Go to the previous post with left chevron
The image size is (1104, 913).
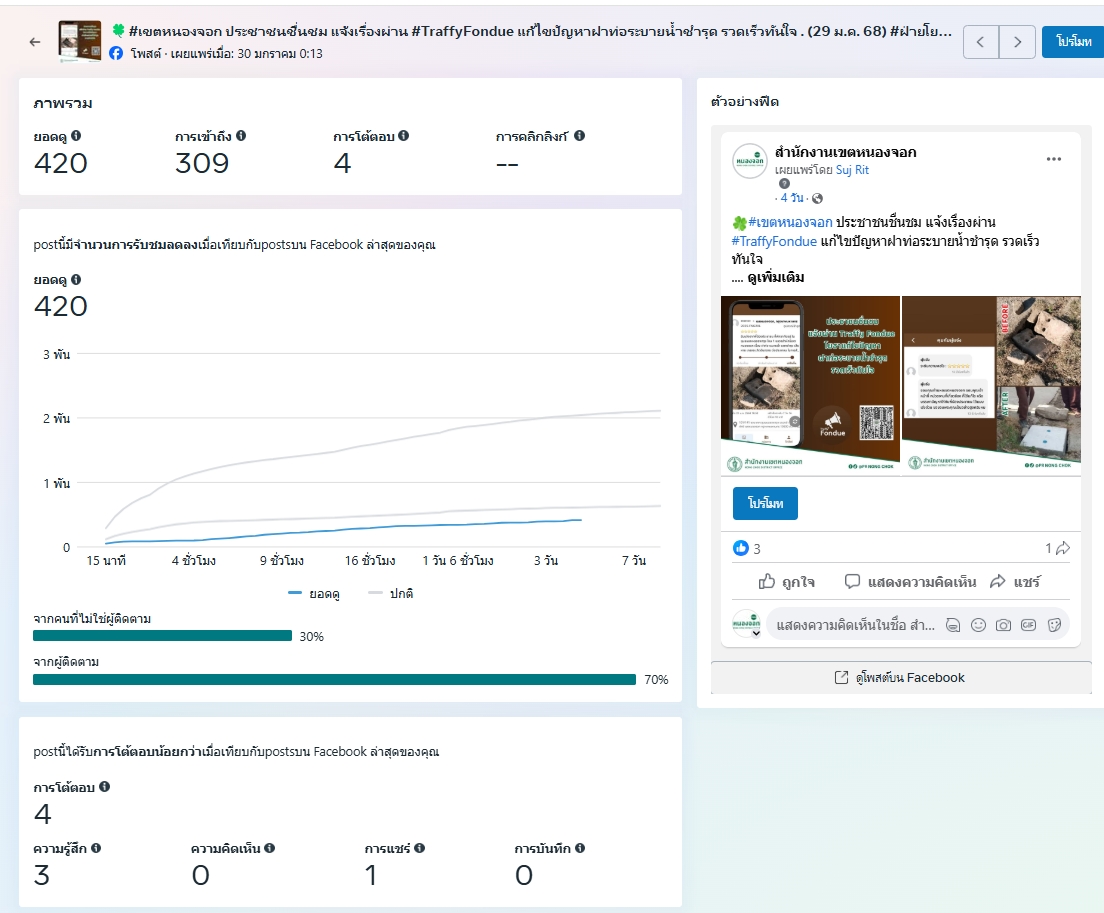(981, 42)
